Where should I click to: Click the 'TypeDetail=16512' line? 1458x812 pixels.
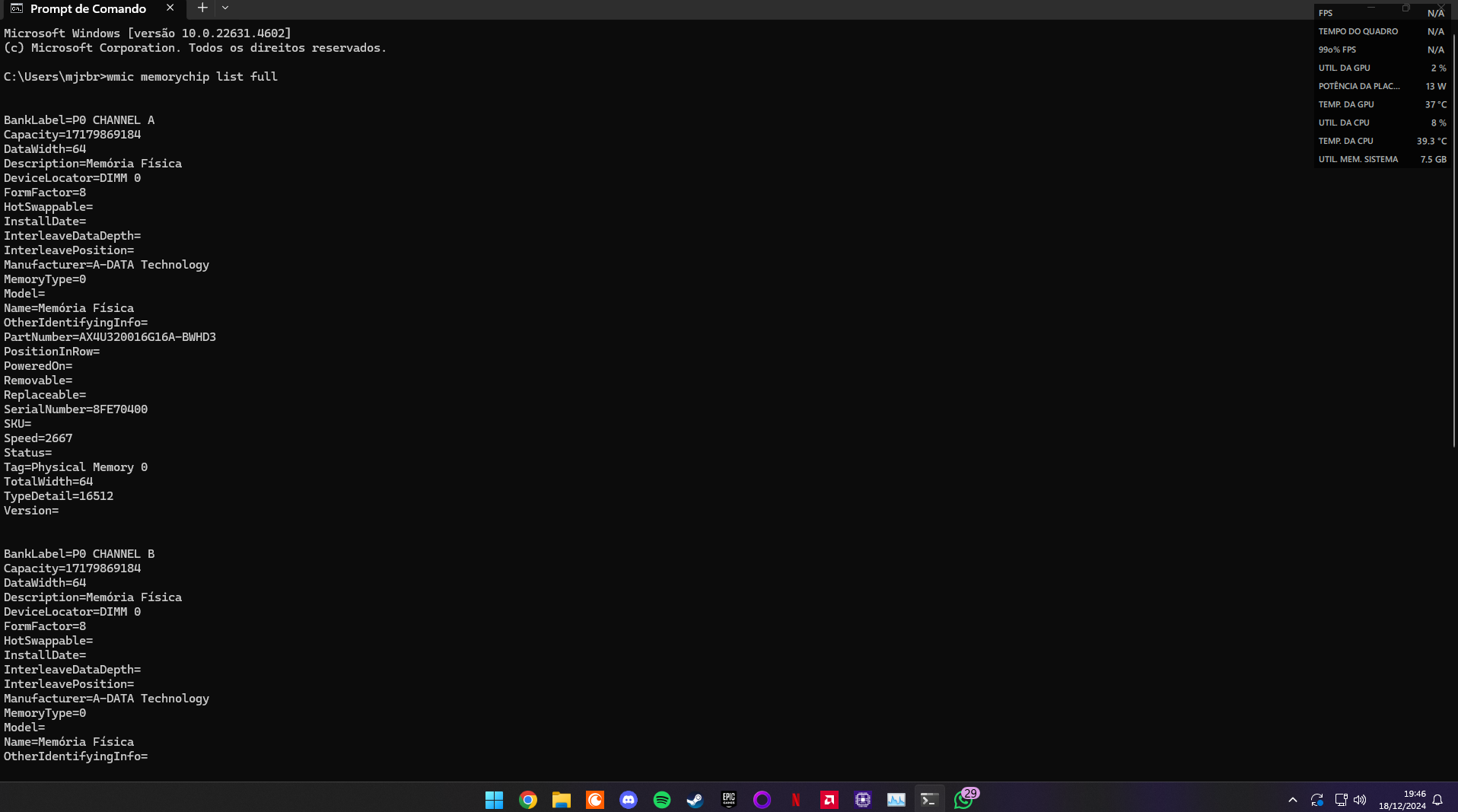[x=59, y=496]
